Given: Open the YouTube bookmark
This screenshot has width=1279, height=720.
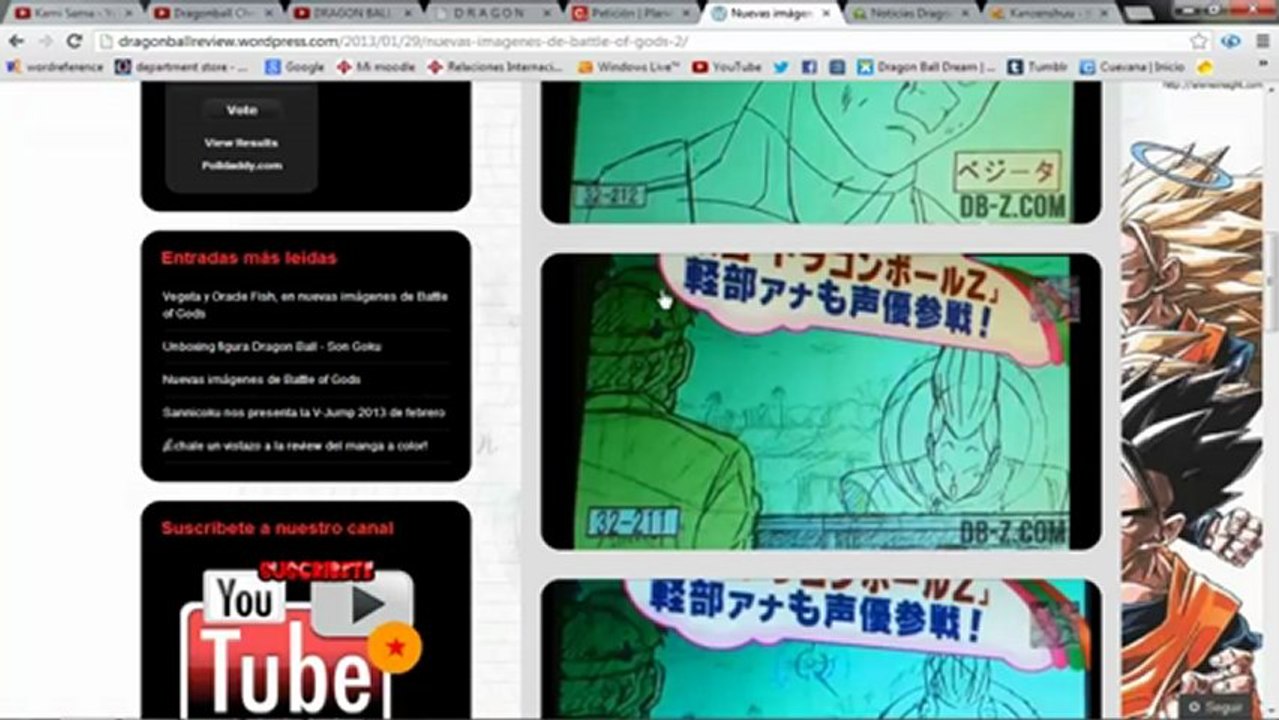Looking at the screenshot, I should point(726,67).
